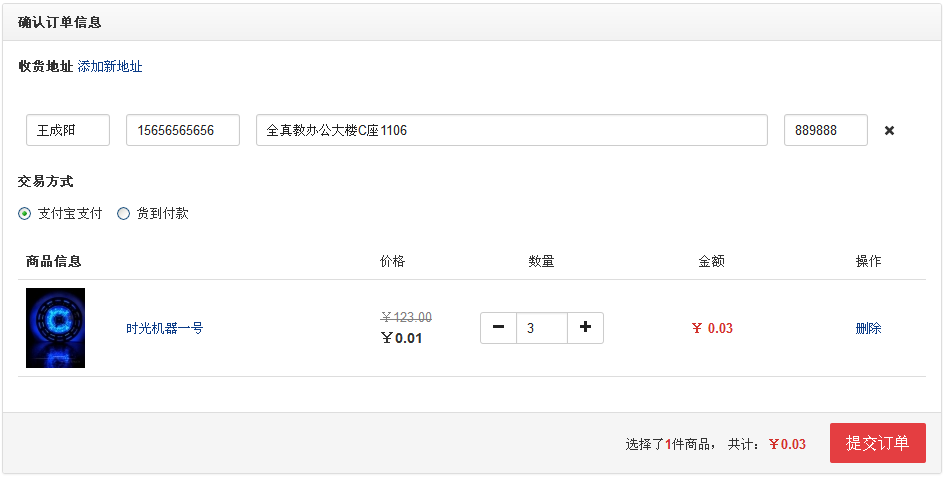This screenshot has width=947, height=483.
Task: Click the blue product thumbnail image
Action: point(55,328)
